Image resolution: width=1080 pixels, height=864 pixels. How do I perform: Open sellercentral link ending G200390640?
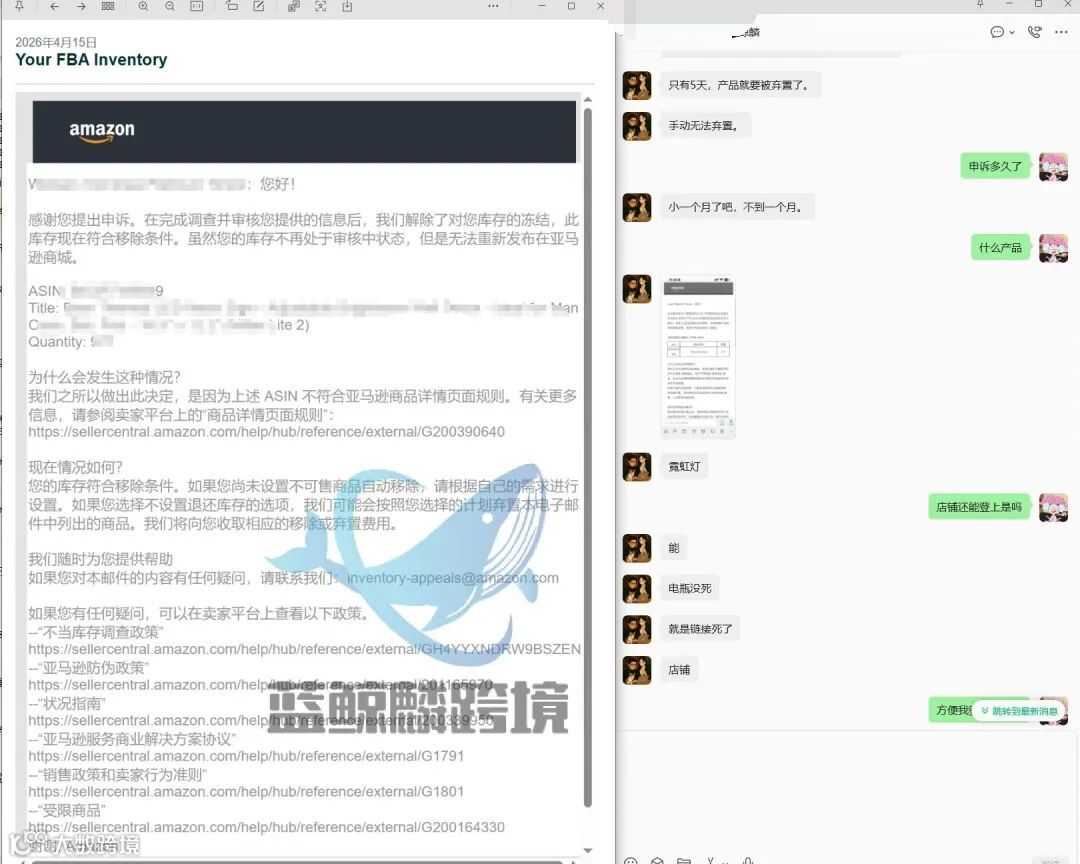tap(267, 432)
